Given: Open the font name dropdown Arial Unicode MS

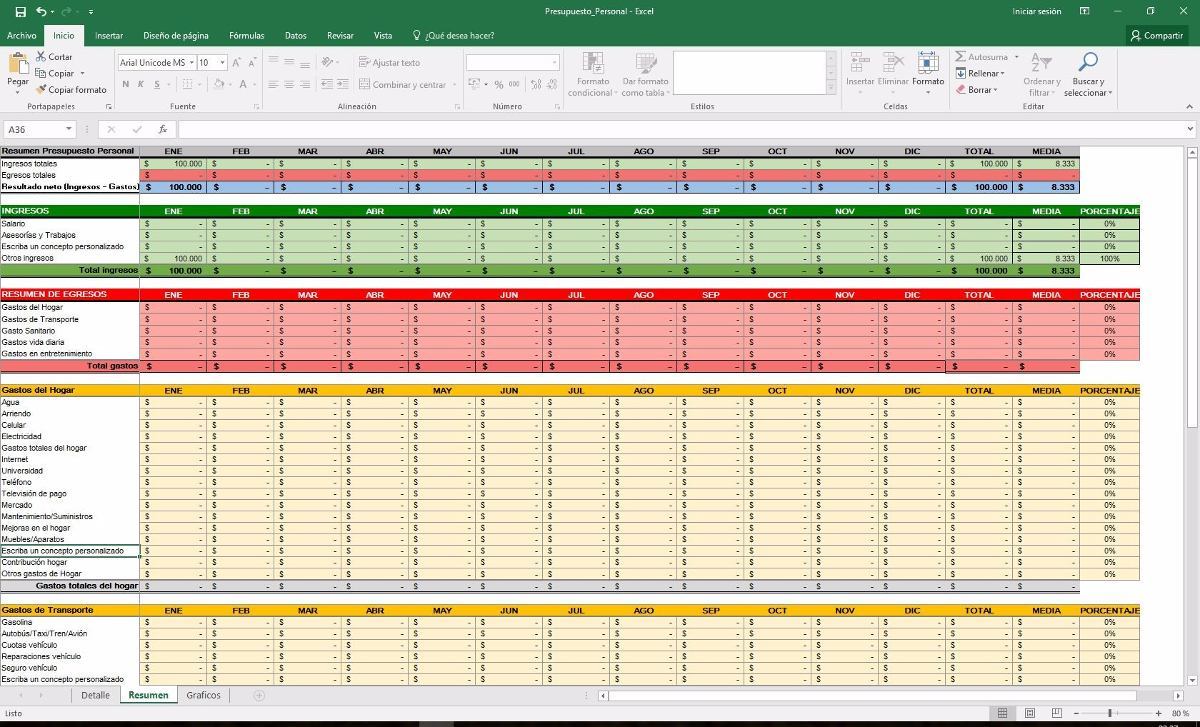Looking at the screenshot, I should point(190,62).
